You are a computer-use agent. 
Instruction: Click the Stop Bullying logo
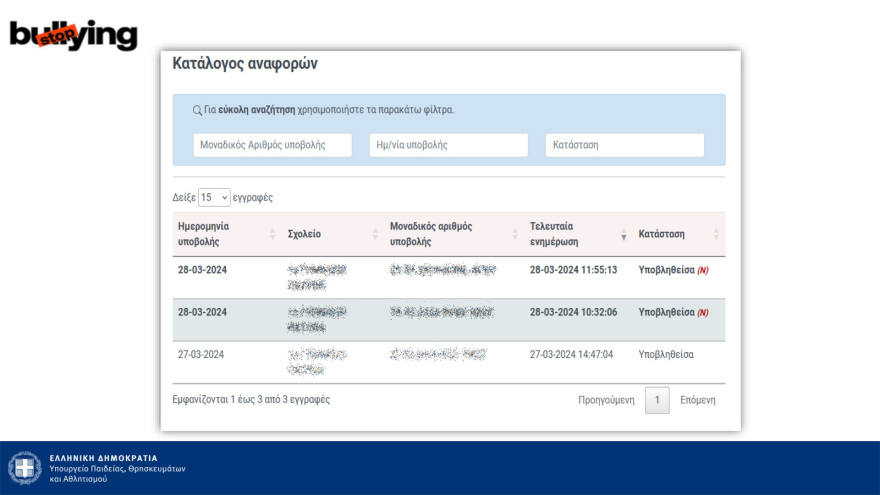[x=73, y=34]
